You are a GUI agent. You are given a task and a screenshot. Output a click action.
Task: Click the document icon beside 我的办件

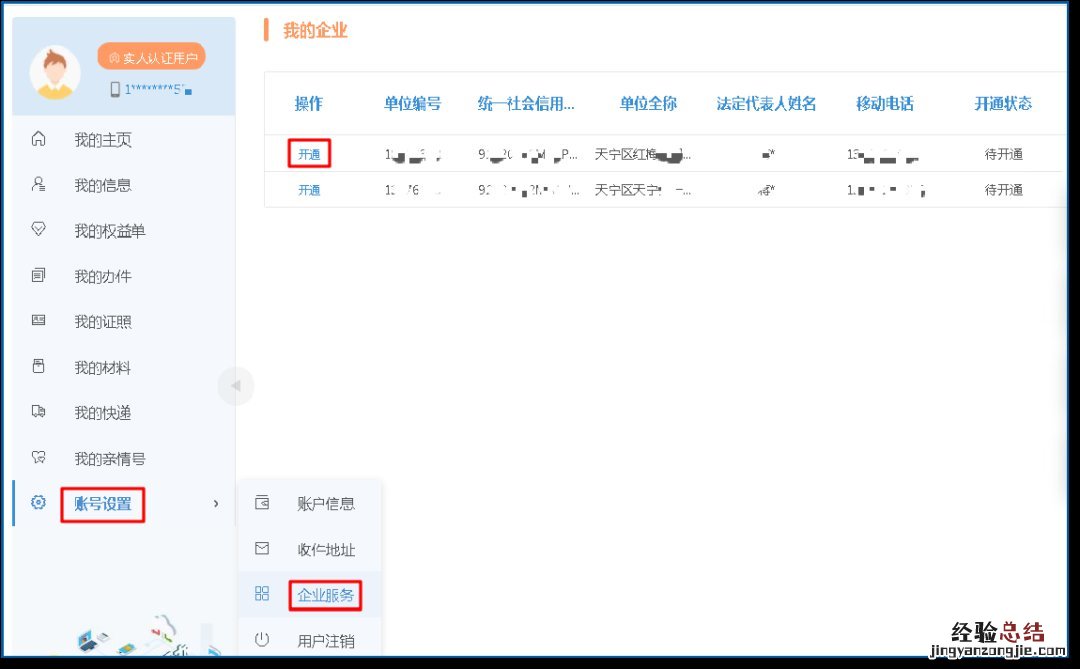point(39,276)
